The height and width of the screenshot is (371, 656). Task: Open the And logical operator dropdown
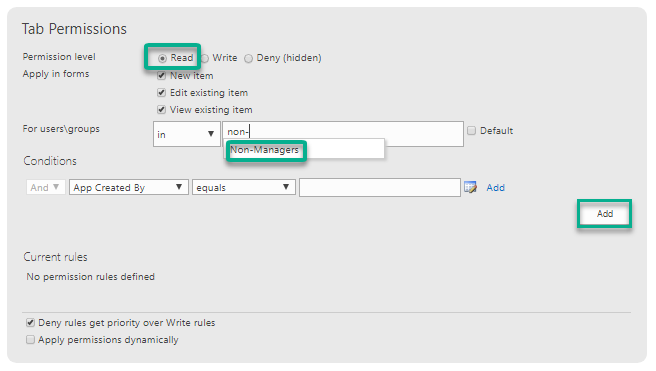coord(46,187)
